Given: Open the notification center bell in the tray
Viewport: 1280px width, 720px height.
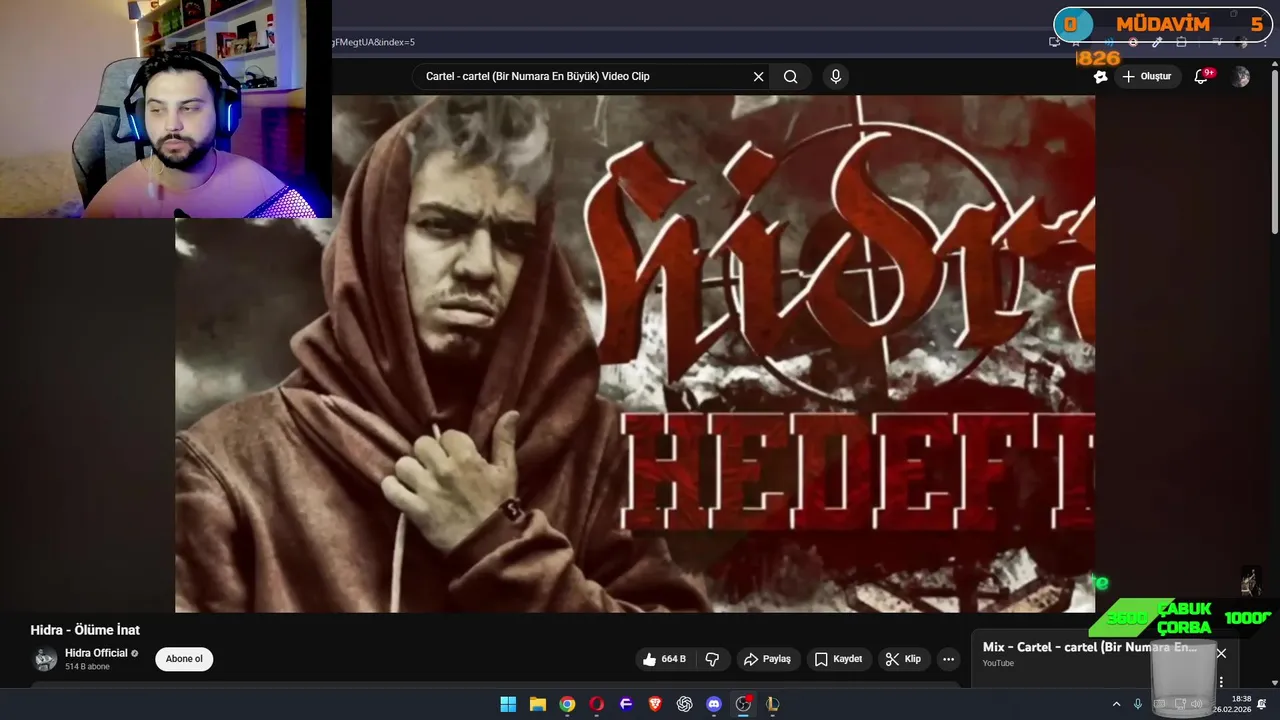Looking at the screenshot, I should 1262,704.
